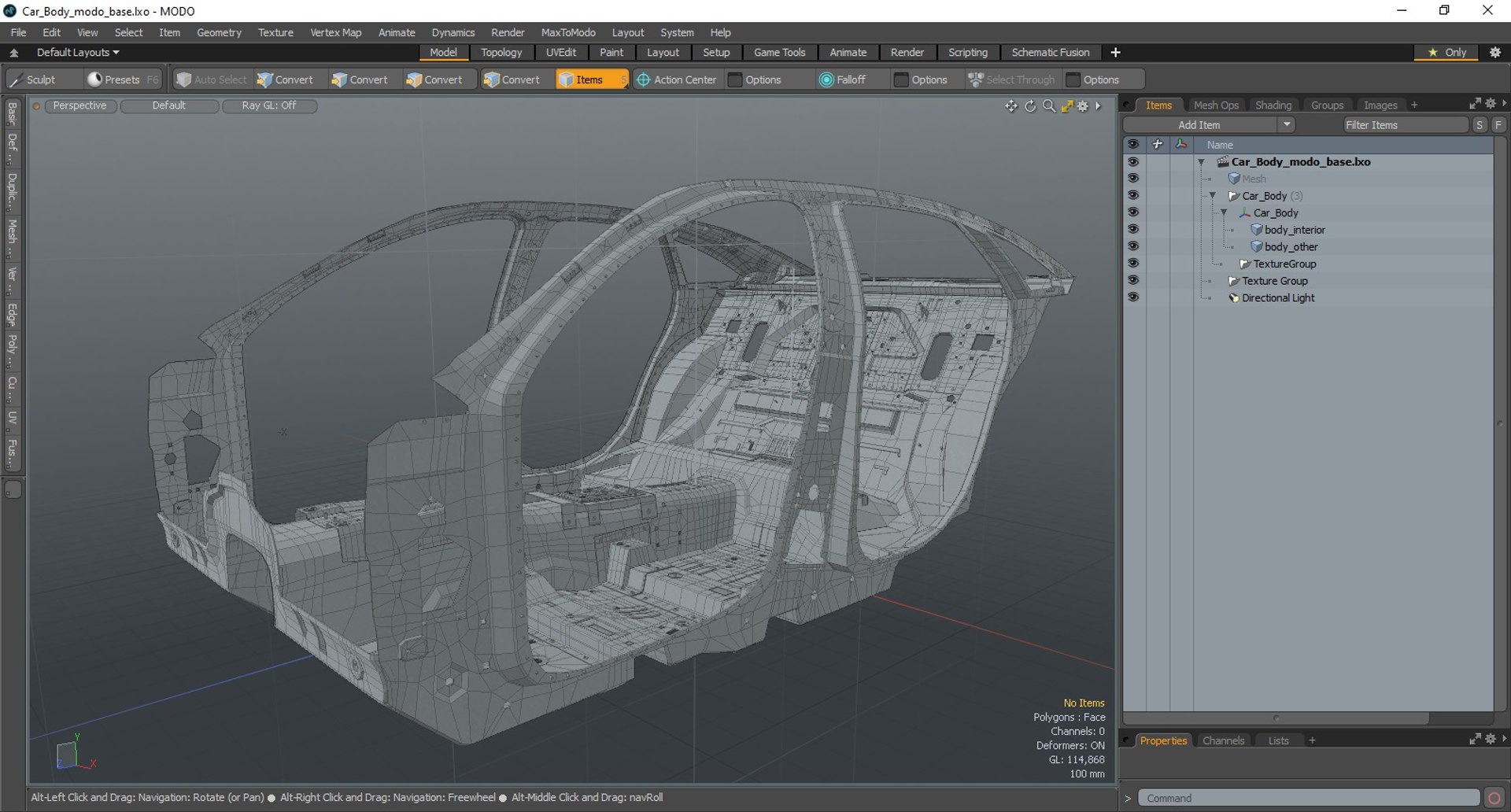The height and width of the screenshot is (812, 1511).
Task: Toggle the Options checkbox after Select Through
Action: point(1073,79)
